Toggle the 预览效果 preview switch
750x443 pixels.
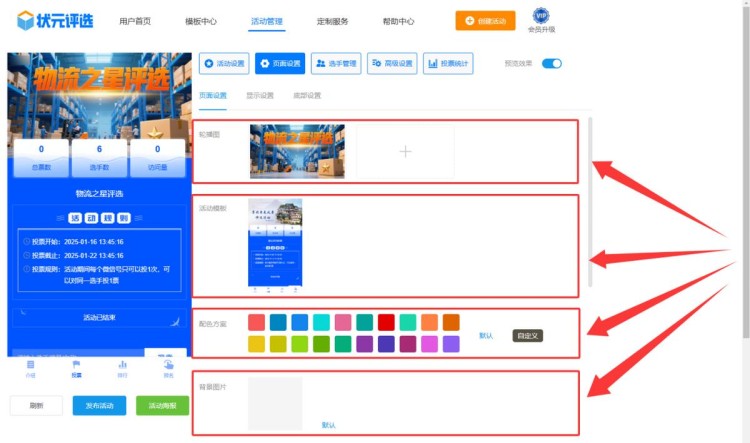point(552,64)
